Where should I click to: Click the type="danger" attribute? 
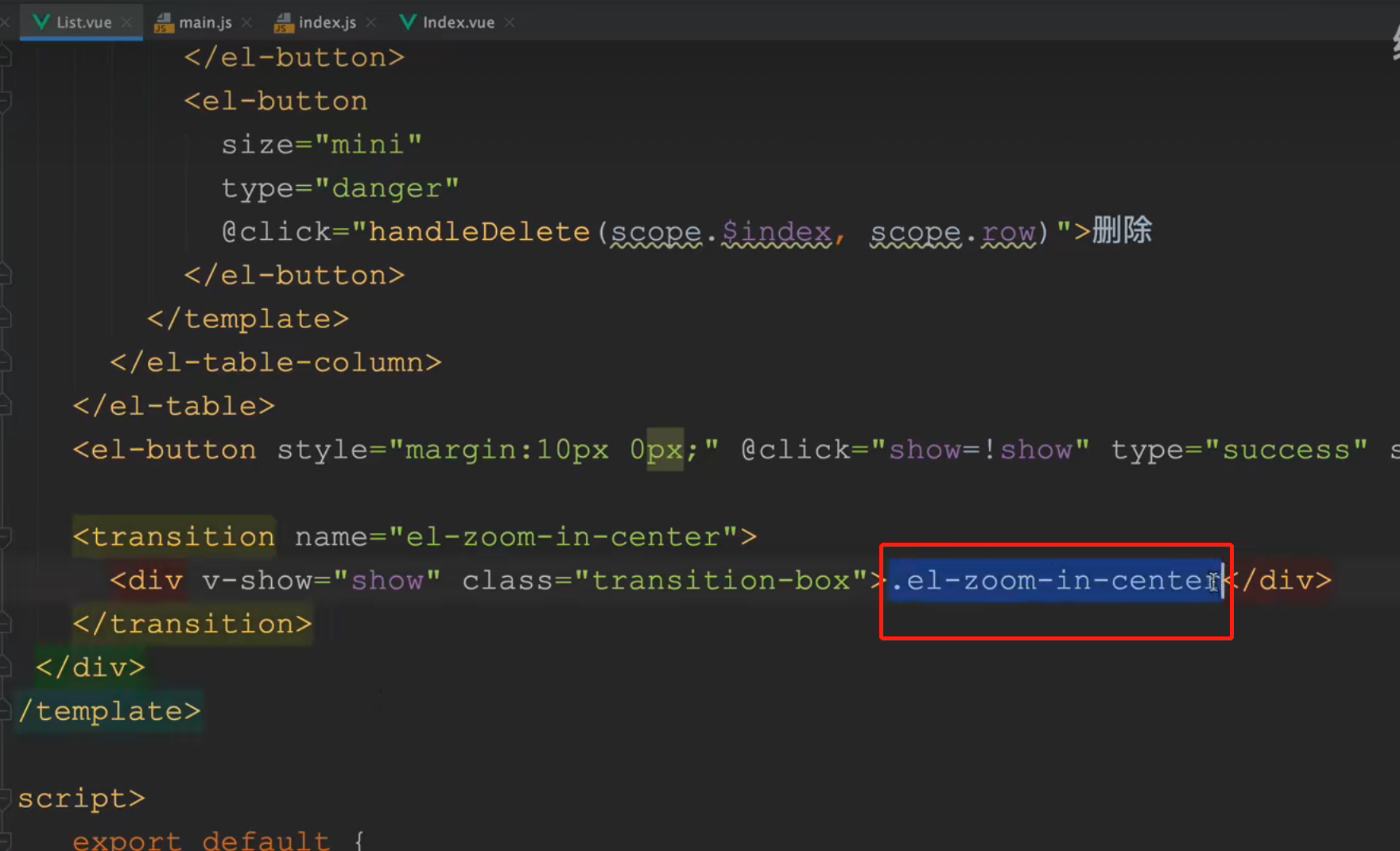[340, 188]
